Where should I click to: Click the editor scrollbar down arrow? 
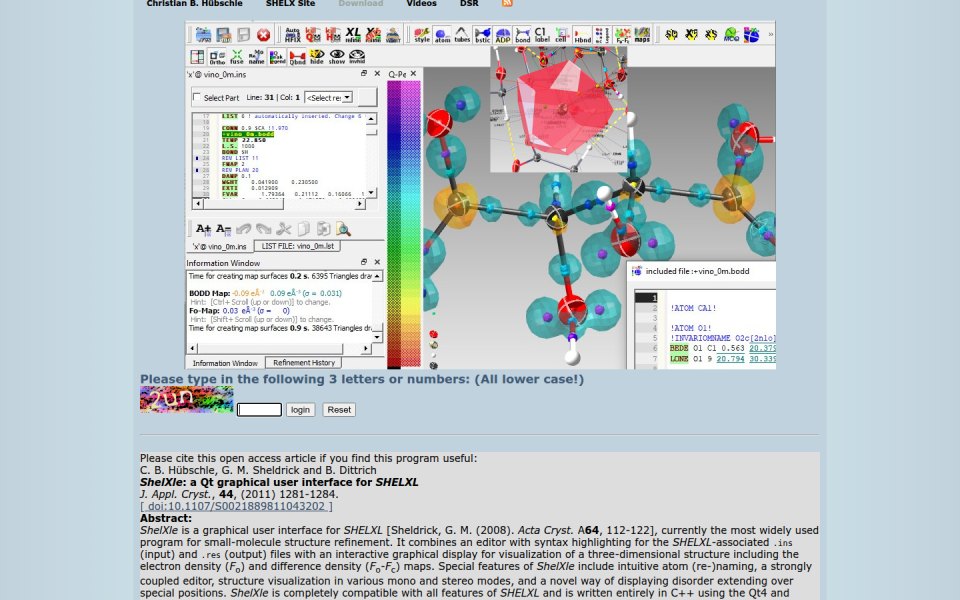372,192
